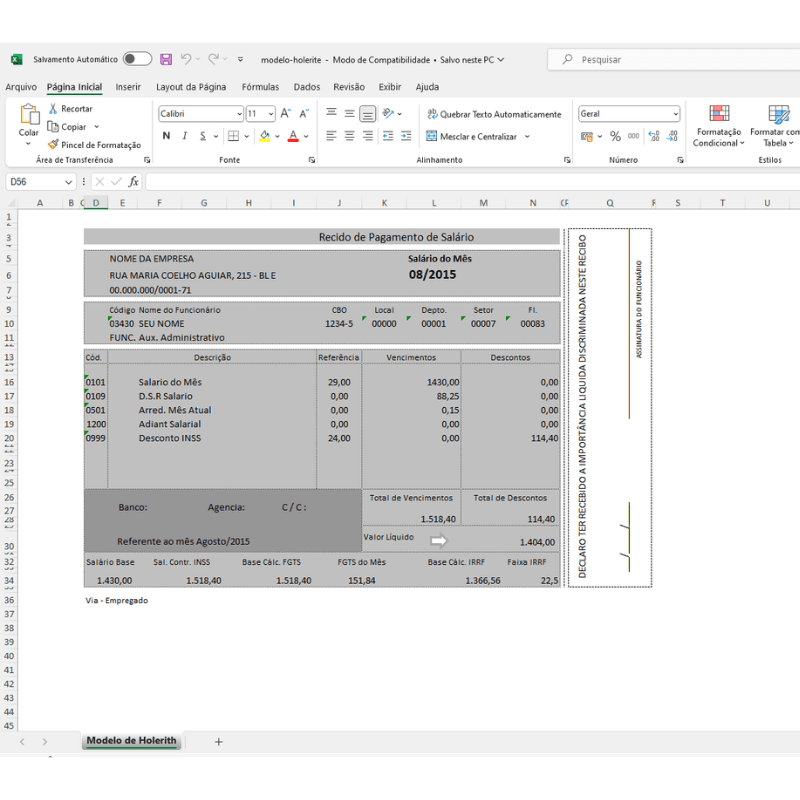Open the Revisão ribbon tab
The width and height of the screenshot is (800, 800).
347,87
